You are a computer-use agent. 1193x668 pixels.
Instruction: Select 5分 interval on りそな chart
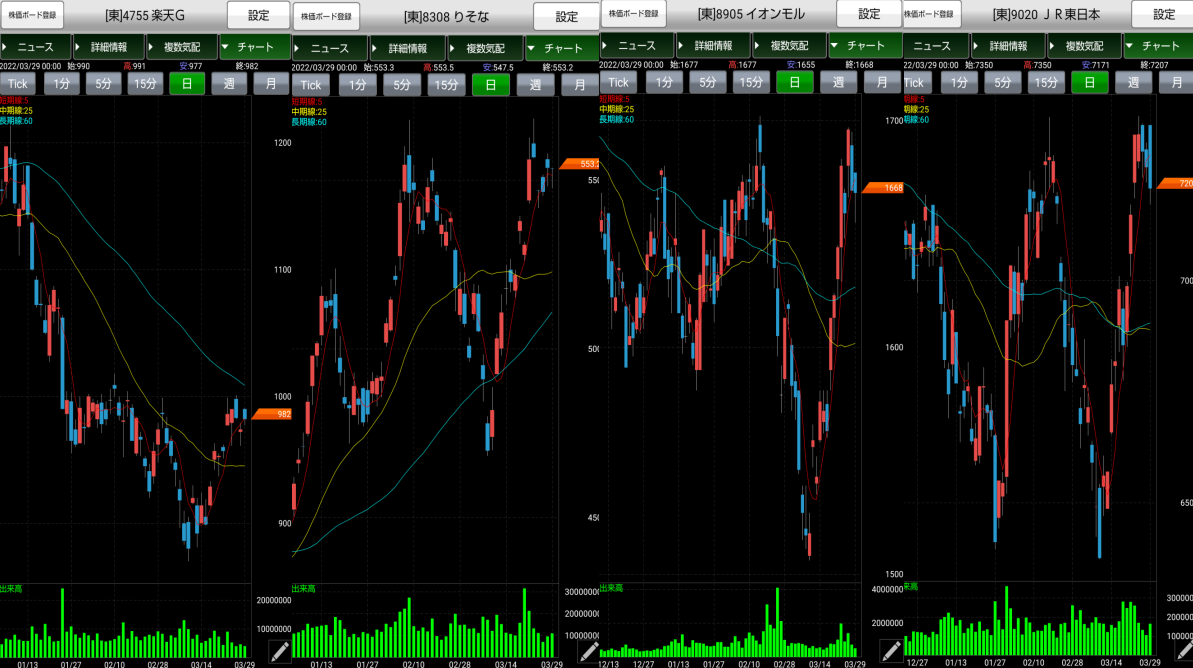click(401, 85)
